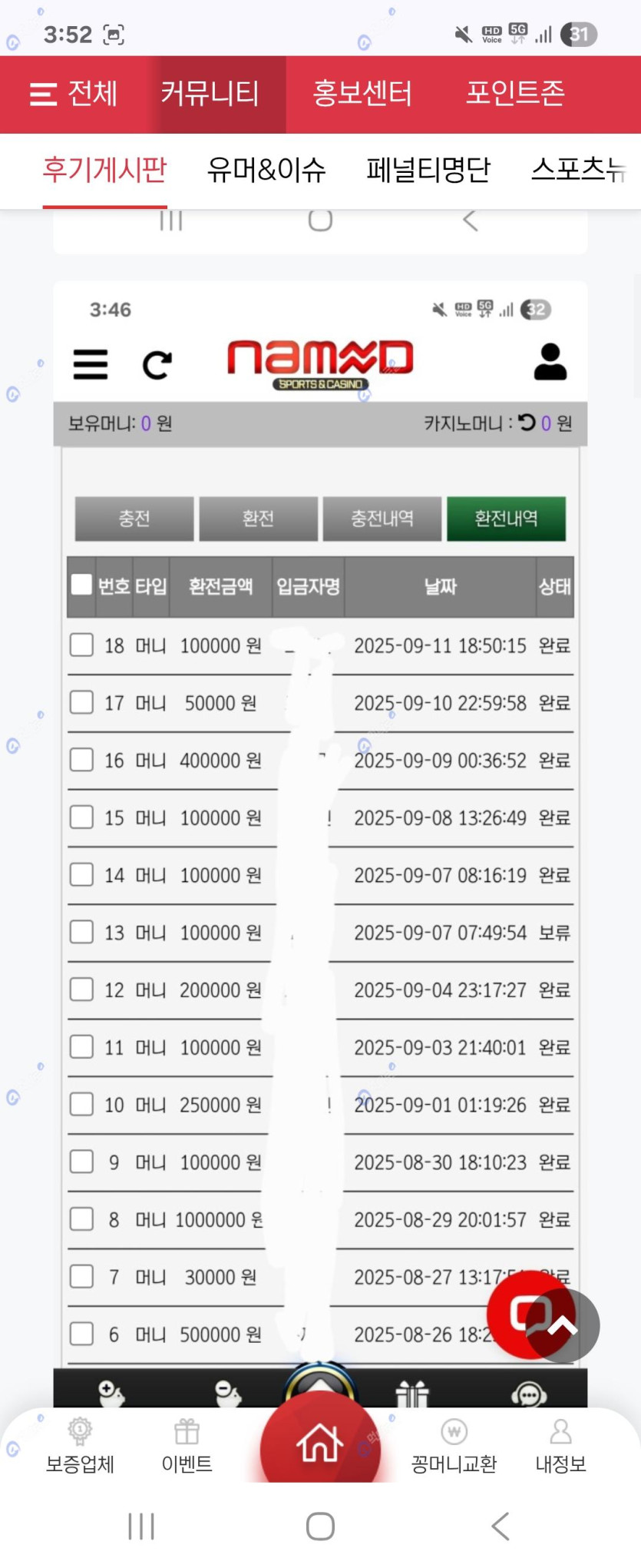The height and width of the screenshot is (1568, 641).
Task: Tap the red home button
Action: tap(320, 1442)
